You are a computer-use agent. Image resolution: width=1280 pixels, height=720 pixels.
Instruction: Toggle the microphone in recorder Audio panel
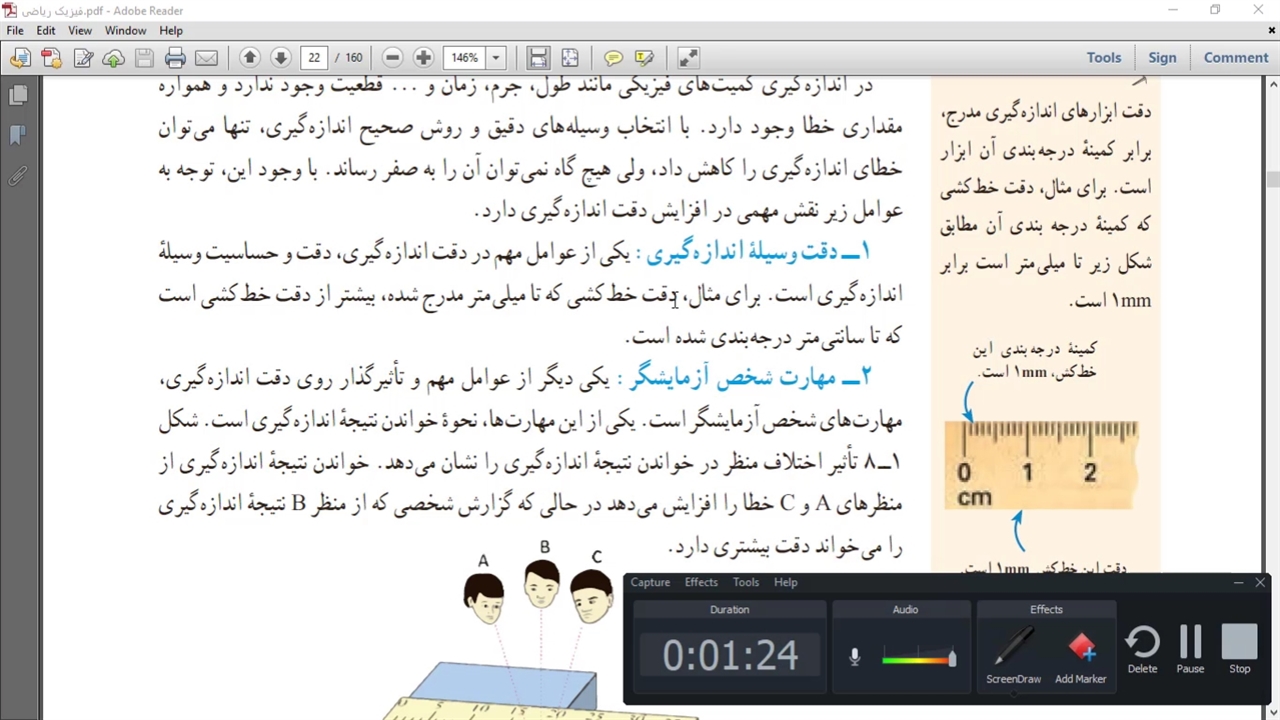point(854,657)
